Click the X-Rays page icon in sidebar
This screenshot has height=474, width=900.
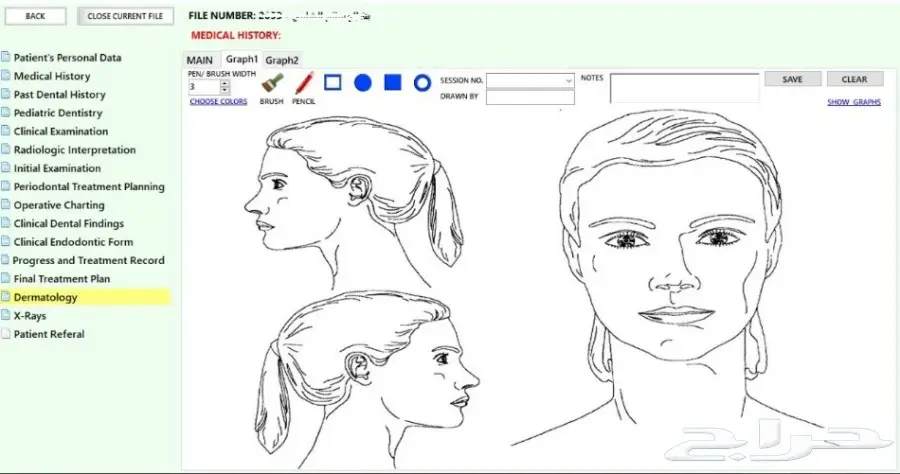[6, 316]
